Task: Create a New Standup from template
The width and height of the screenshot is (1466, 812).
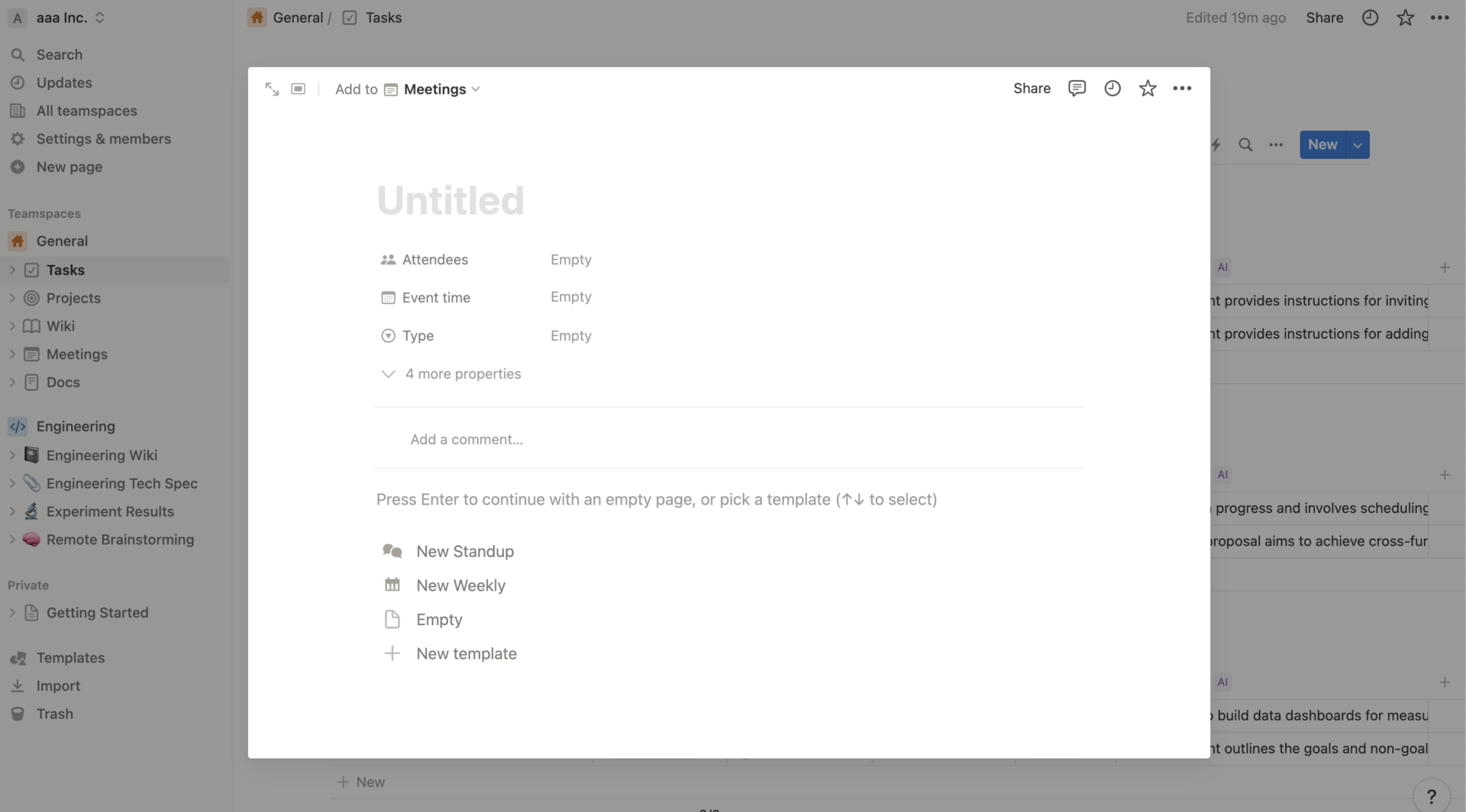Action: coord(464,550)
